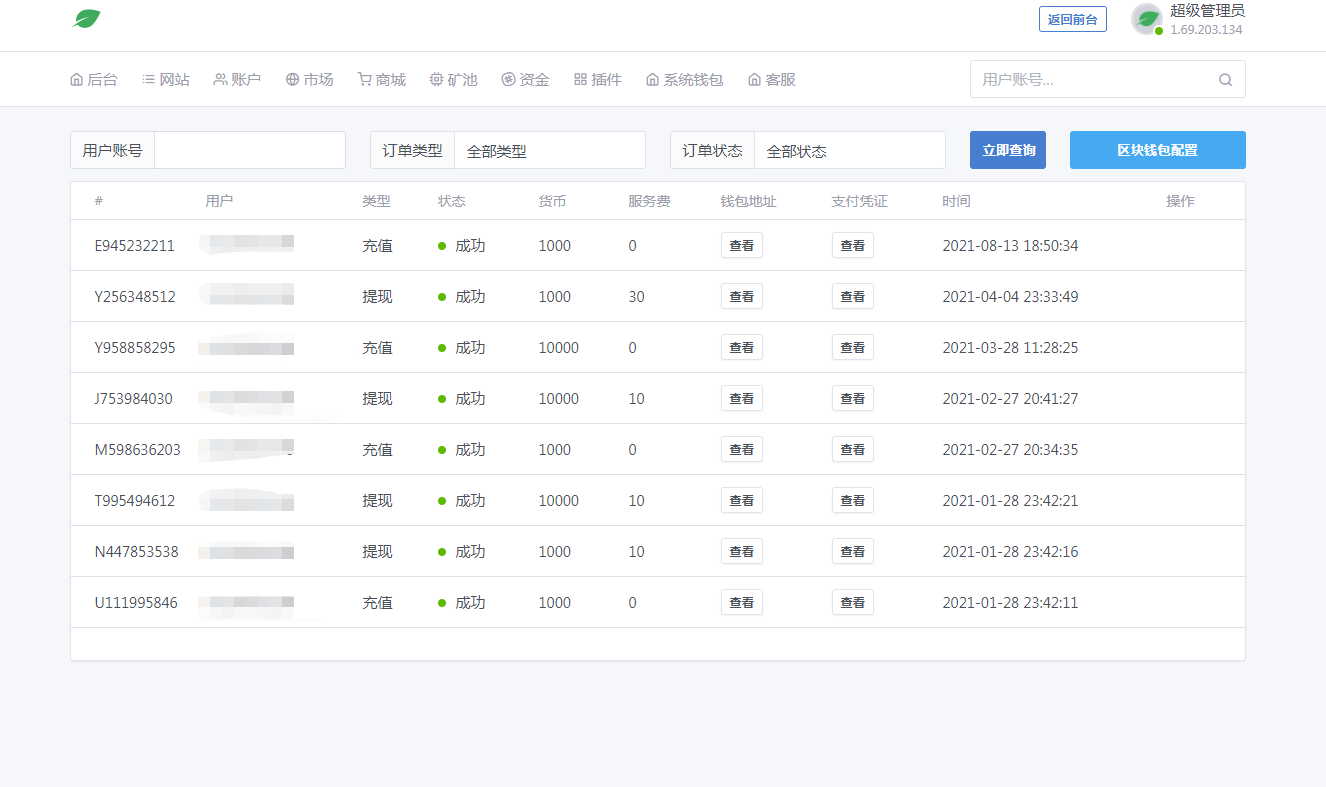Image resolution: width=1326 pixels, height=787 pixels.
Task: Open the 市场 menu
Action: pos(310,79)
